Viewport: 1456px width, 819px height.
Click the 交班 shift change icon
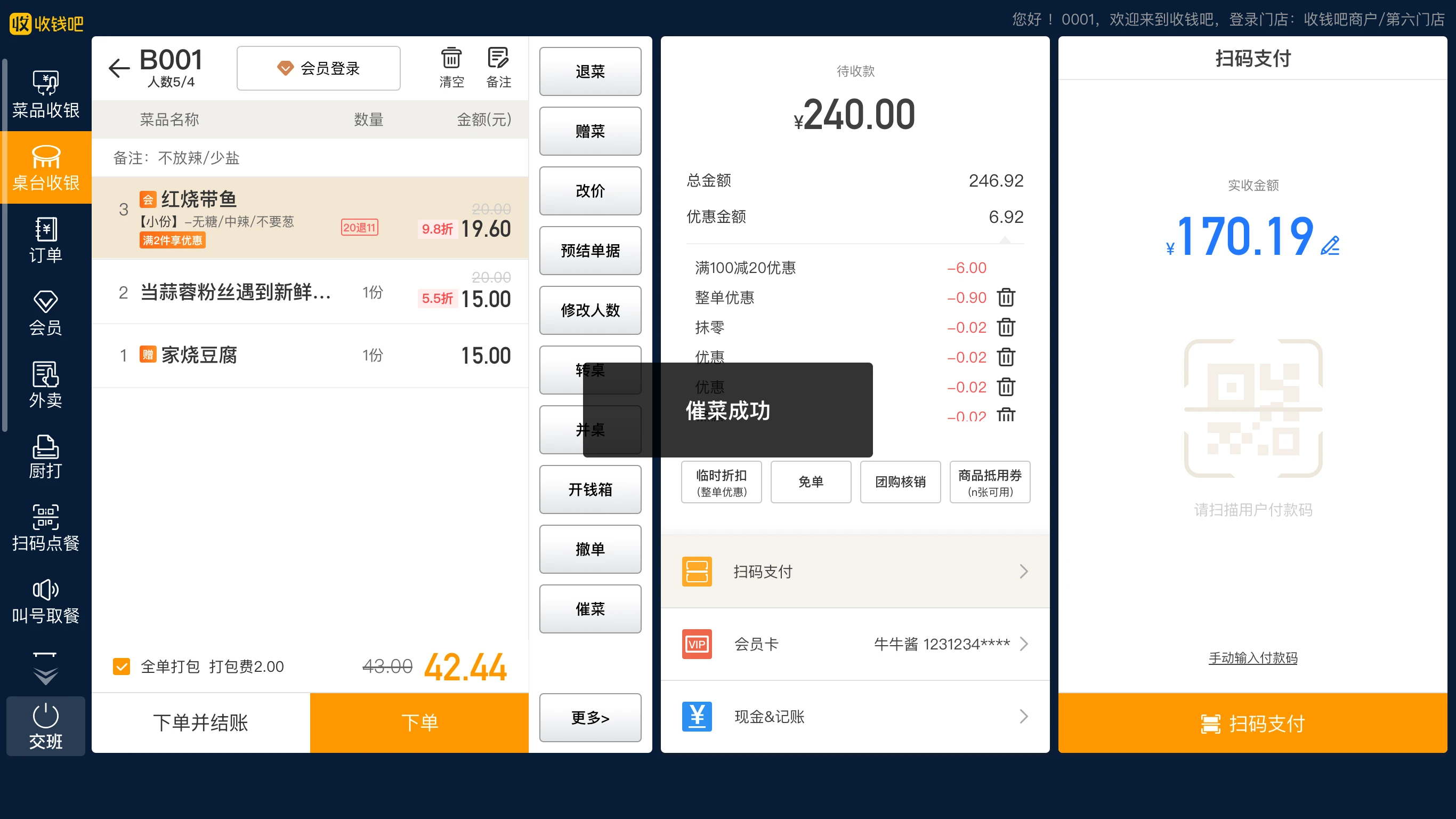coord(45,726)
